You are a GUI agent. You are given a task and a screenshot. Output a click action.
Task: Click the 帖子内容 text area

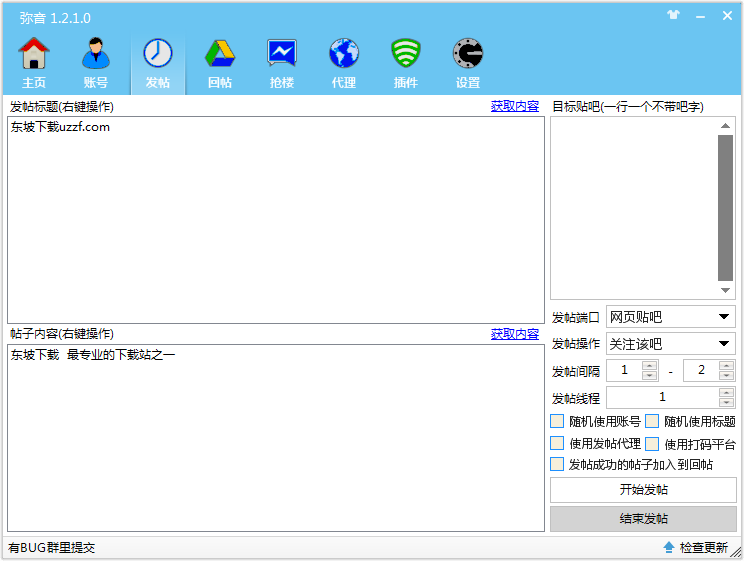click(276, 438)
